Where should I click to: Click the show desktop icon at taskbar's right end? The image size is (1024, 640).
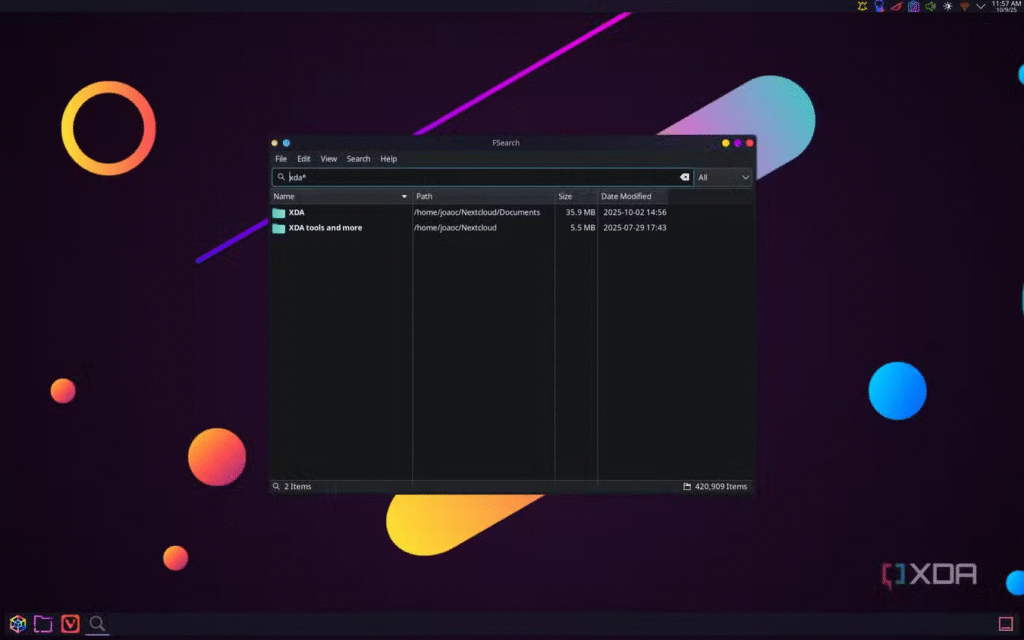(1006, 624)
